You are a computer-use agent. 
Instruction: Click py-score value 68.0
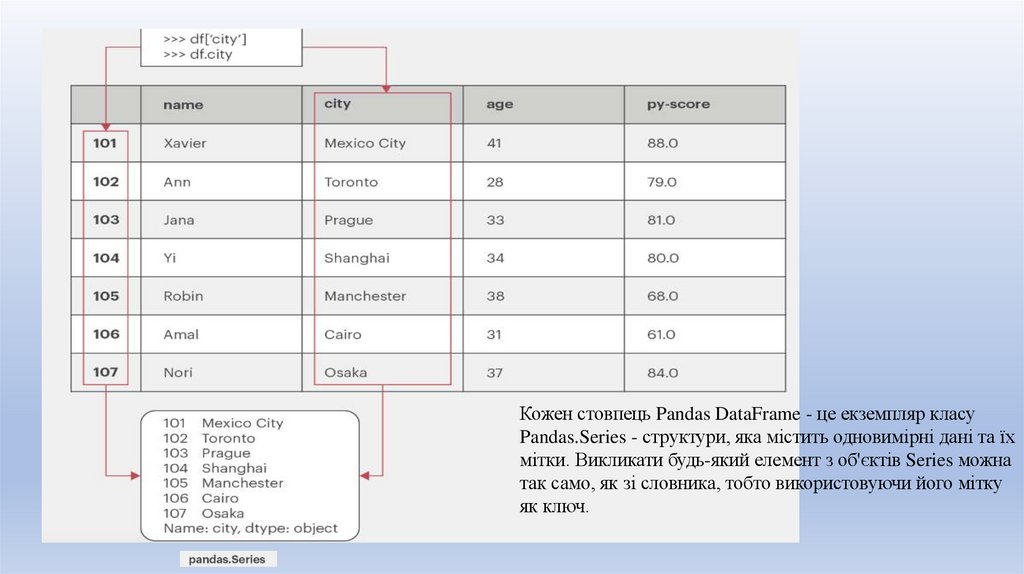(663, 296)
